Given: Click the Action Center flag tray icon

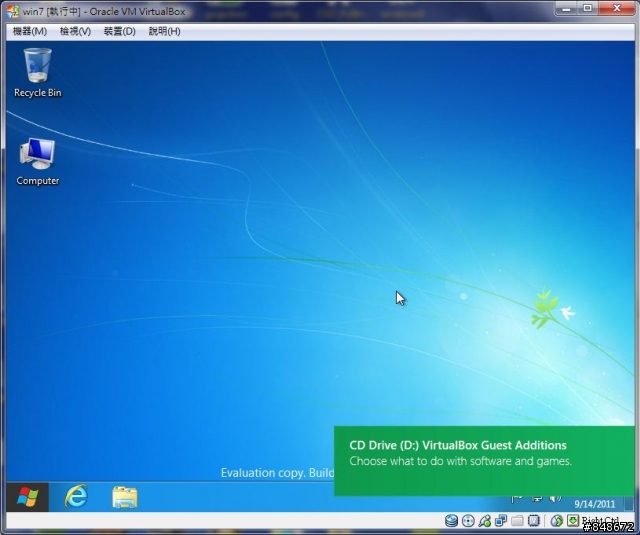Looking at the screenshot, I should coord(517,499).
